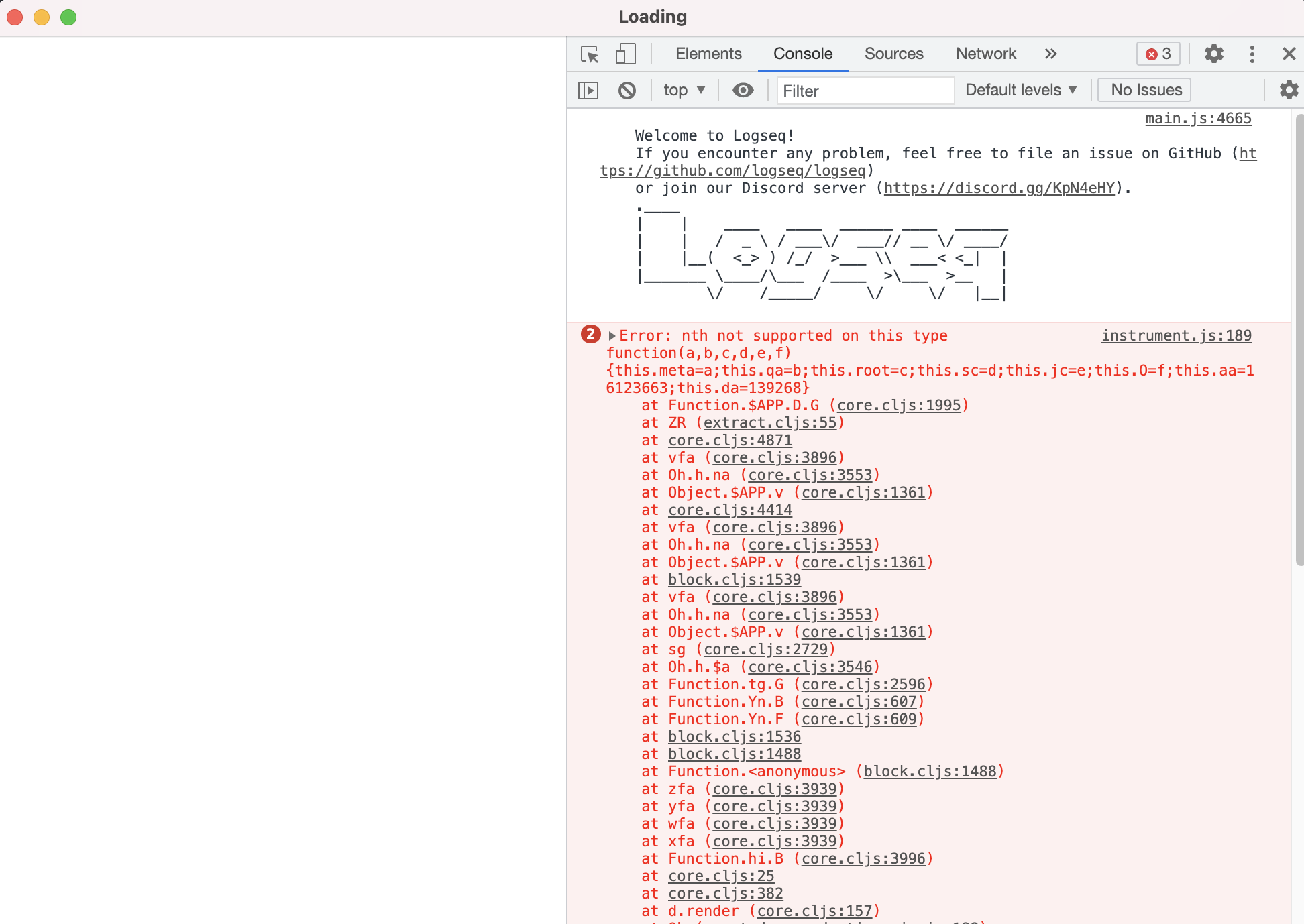Open the top frame context dropdown

point(684,90)
